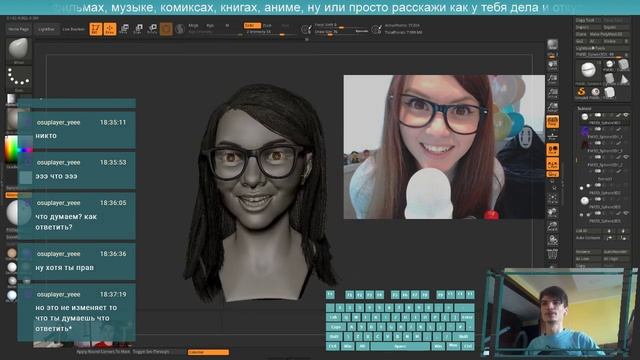640x360 pixels.
Task: Toggle the Floor grid button
Action: coord(553,135)
